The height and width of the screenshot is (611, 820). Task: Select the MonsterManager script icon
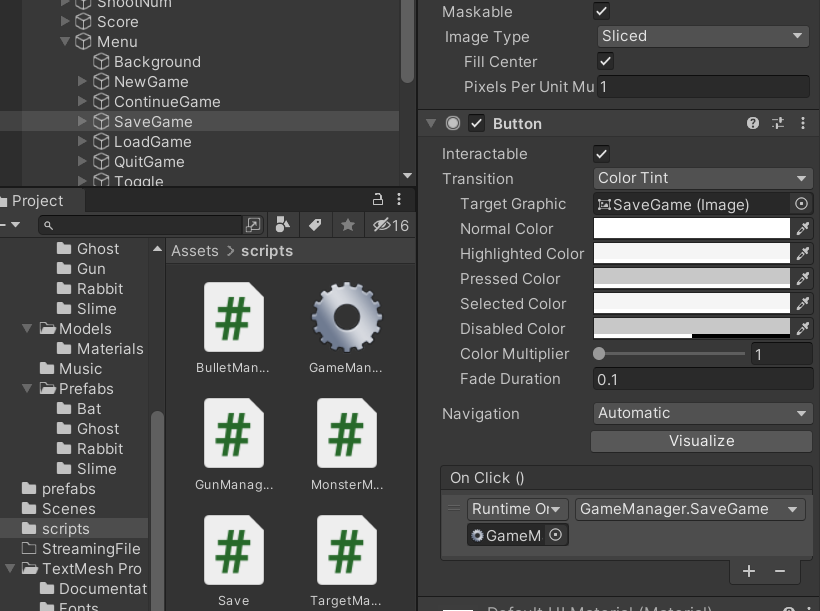tap(347, 433)
